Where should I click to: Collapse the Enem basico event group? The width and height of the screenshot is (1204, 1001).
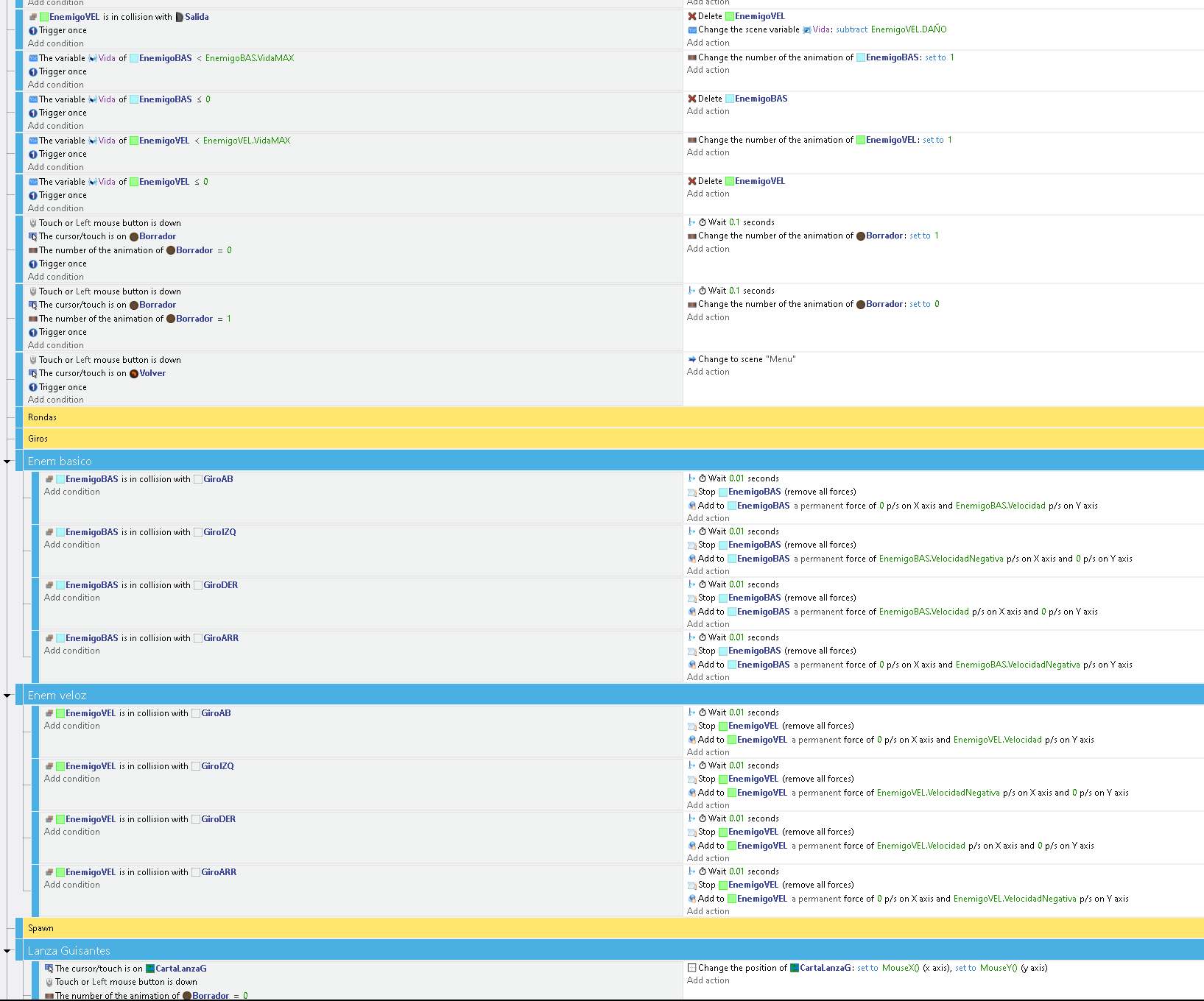(x=7, y=461)
